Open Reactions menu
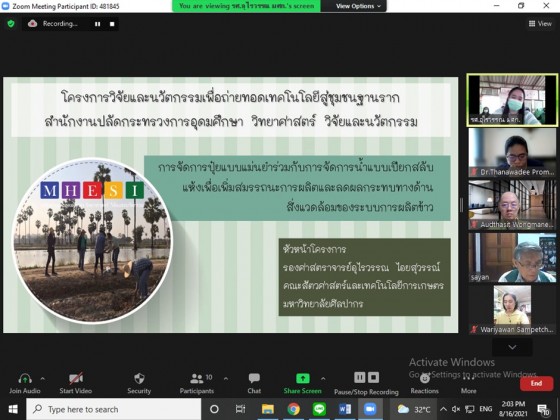560x420 pixels. pyautogui.click(x=425, y=384)
